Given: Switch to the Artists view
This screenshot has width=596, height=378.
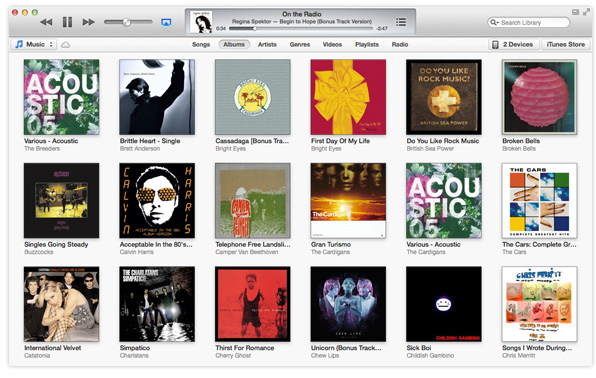Looking at the screenshot, I should pyautogui.click(x=267, y=44).
